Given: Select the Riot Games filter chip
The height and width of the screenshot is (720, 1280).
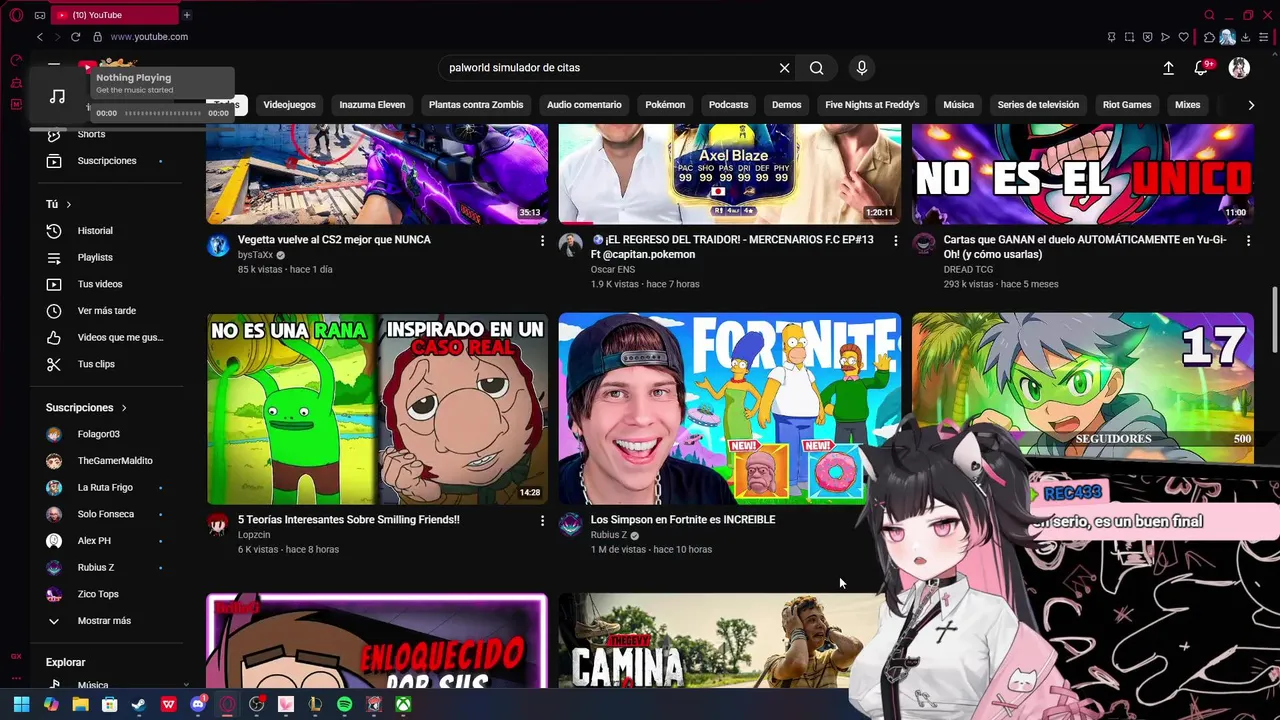Looking at the screenshot, I should pos(1127,105).
